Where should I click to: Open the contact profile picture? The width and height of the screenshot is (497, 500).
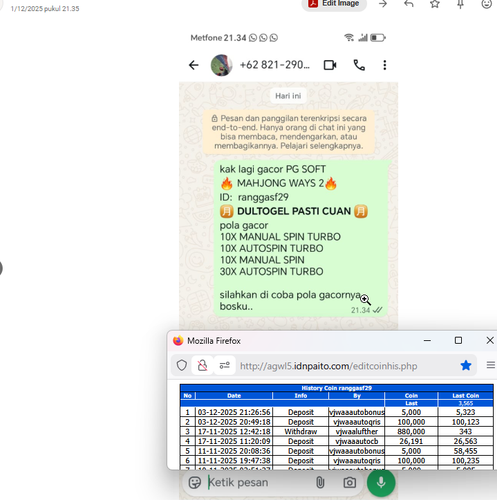(x=221, y=65)
